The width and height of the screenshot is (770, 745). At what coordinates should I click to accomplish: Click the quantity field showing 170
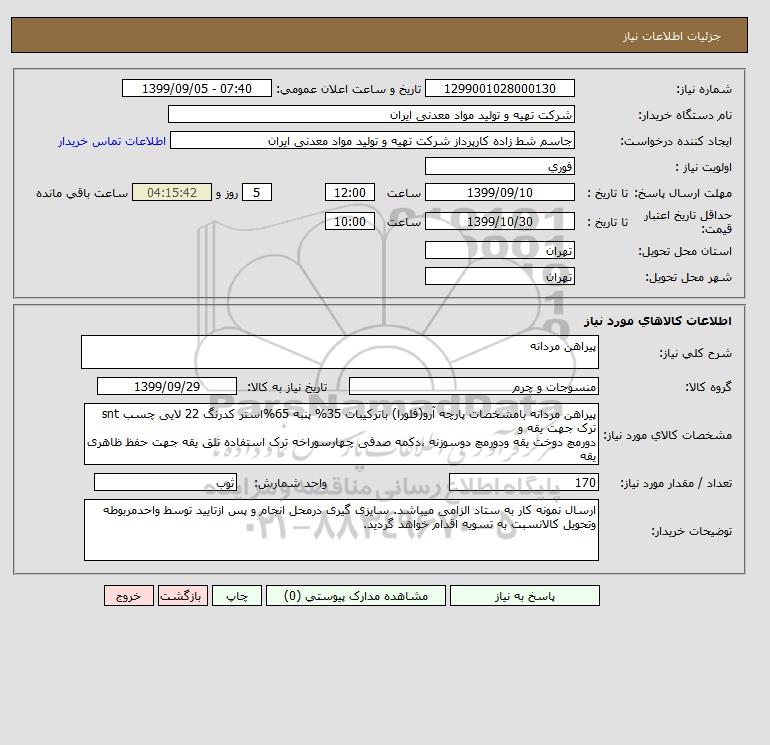[524, 482]
